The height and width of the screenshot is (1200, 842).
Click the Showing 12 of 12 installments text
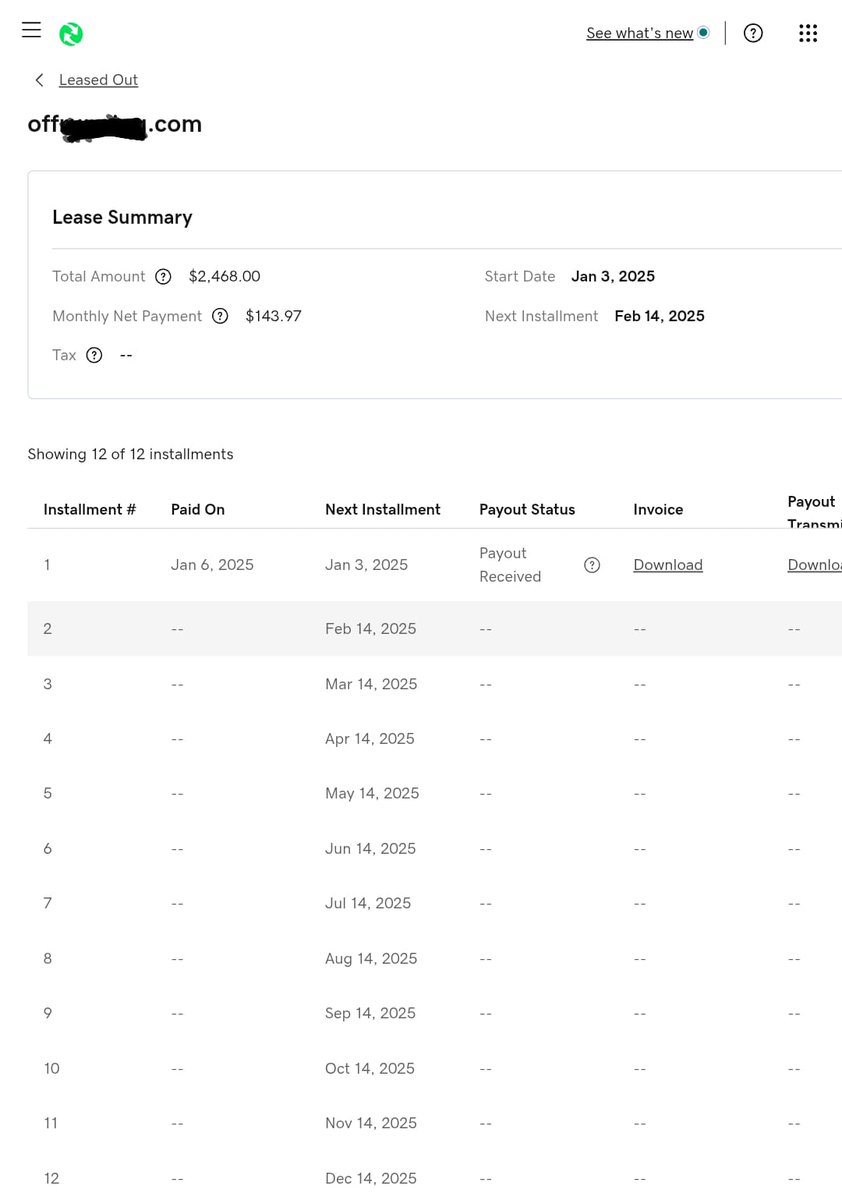click(130, 454)
